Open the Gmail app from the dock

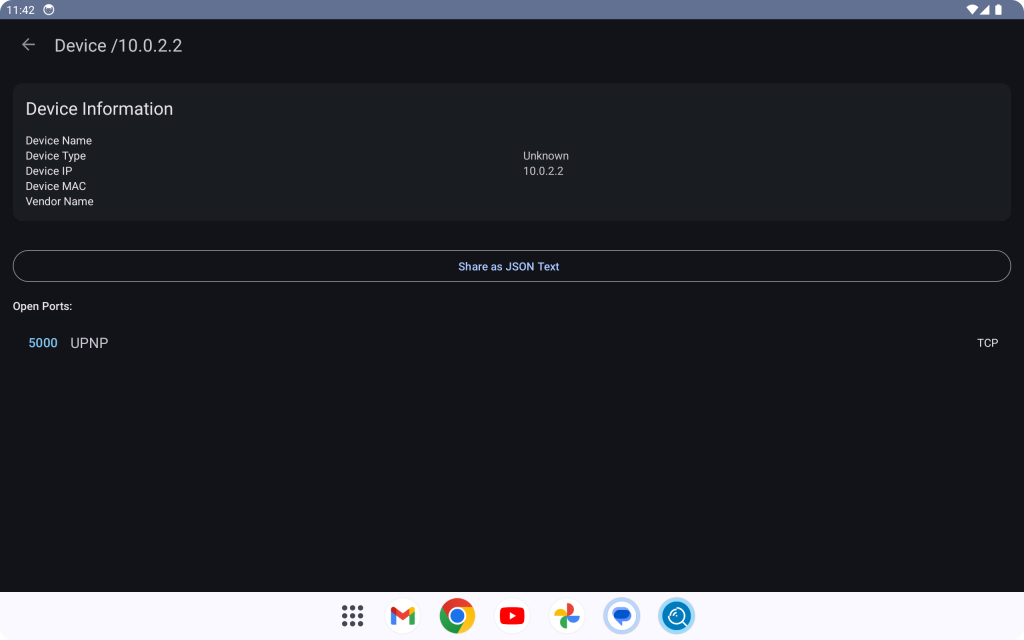402,615
